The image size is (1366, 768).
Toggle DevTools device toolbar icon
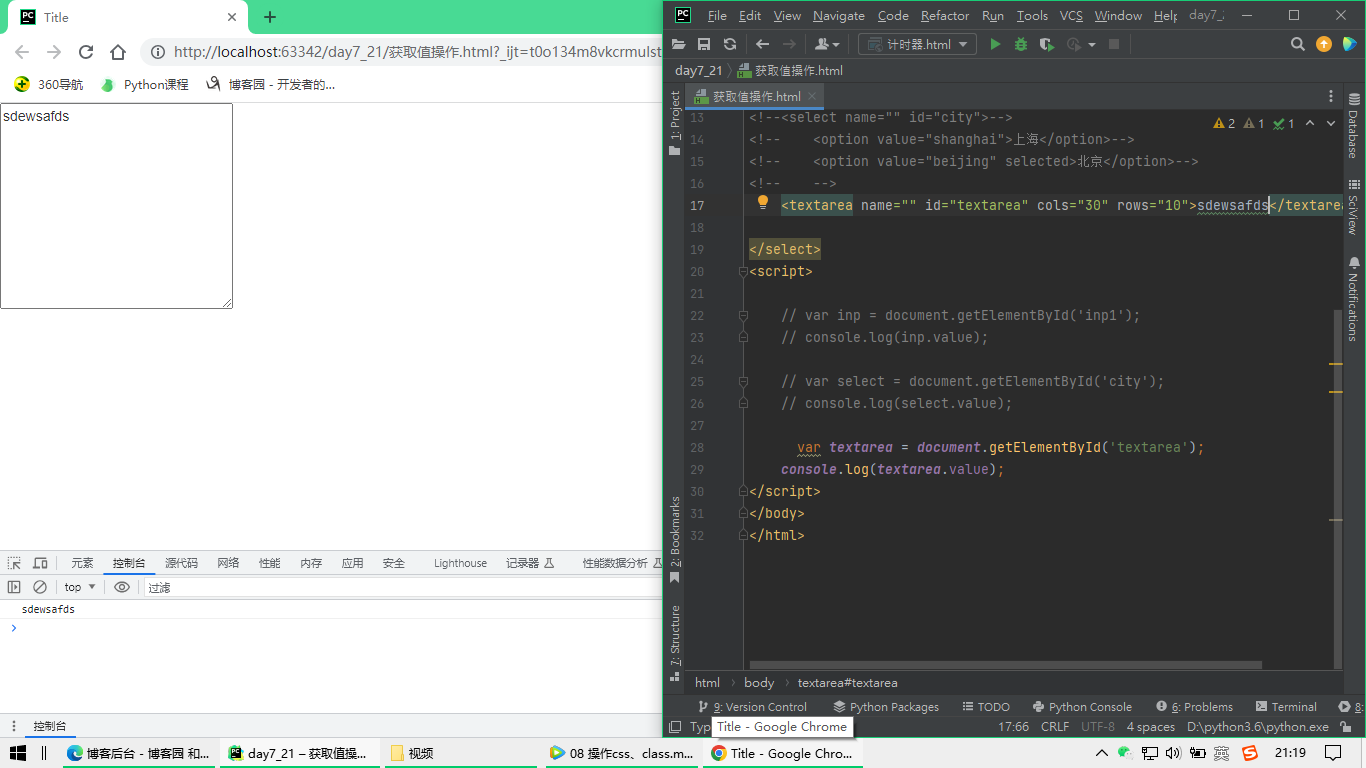tap(40, 563)
